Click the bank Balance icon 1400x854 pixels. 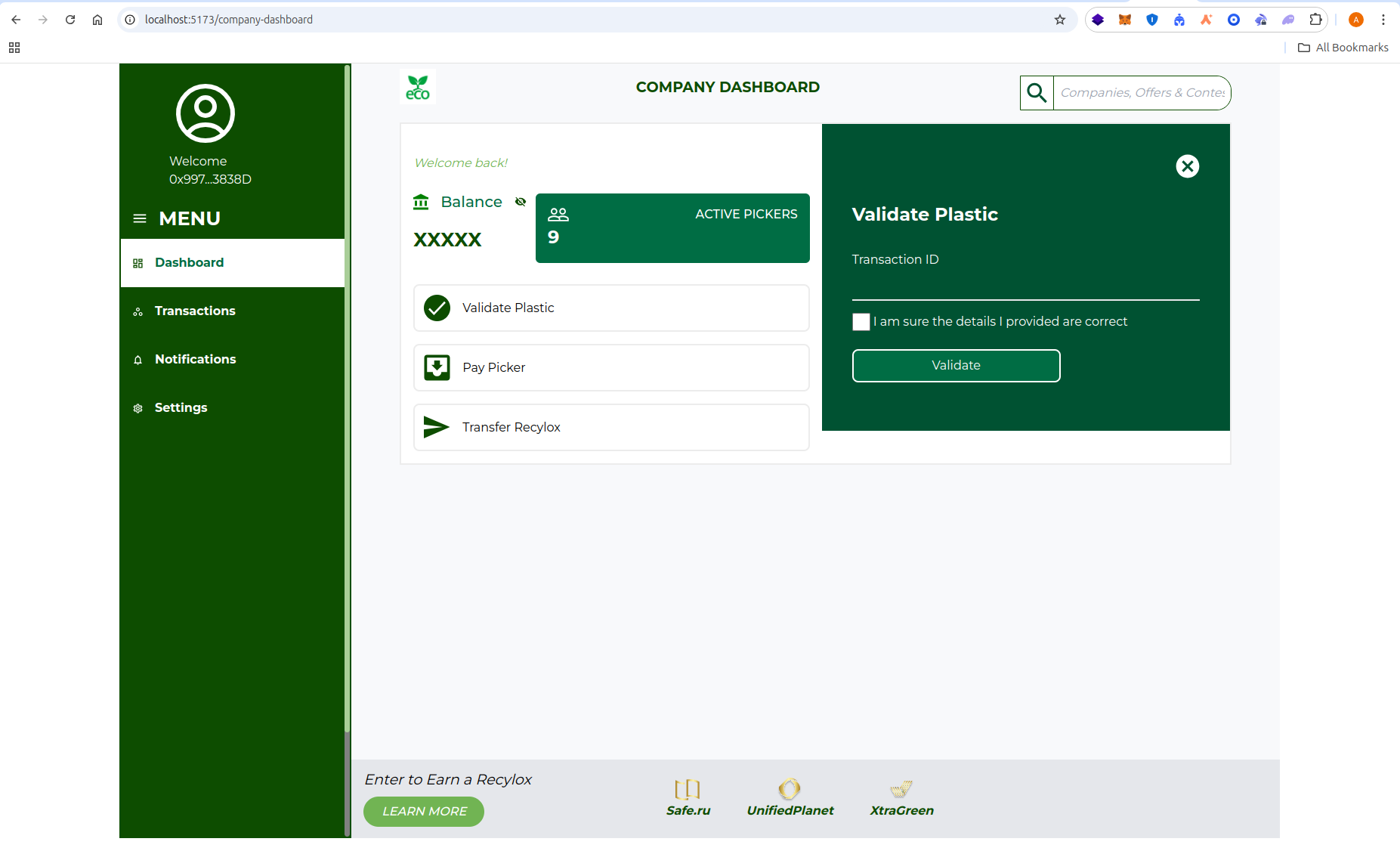pos(421,202)
